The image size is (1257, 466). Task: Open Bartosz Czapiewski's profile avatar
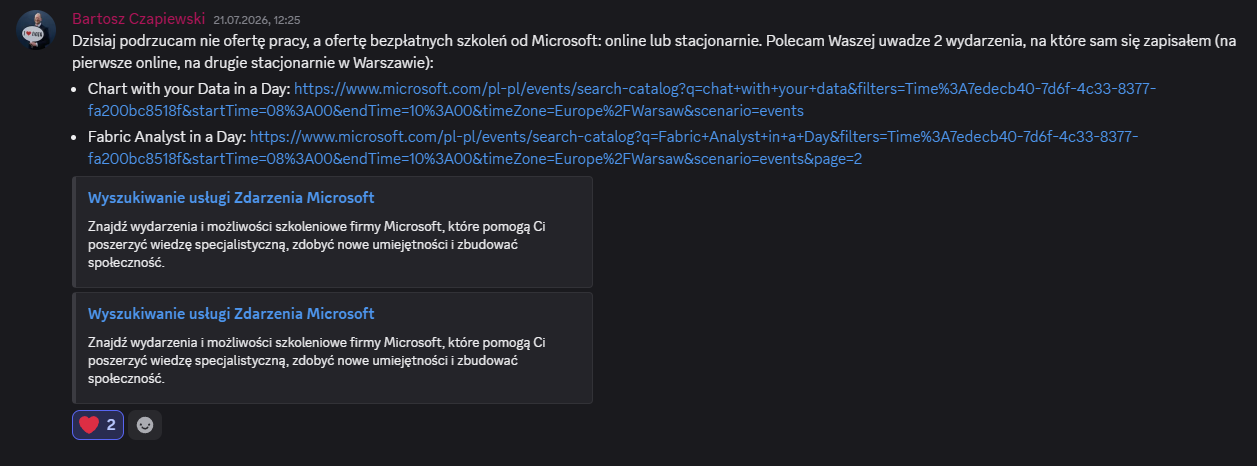pos(36,30)
